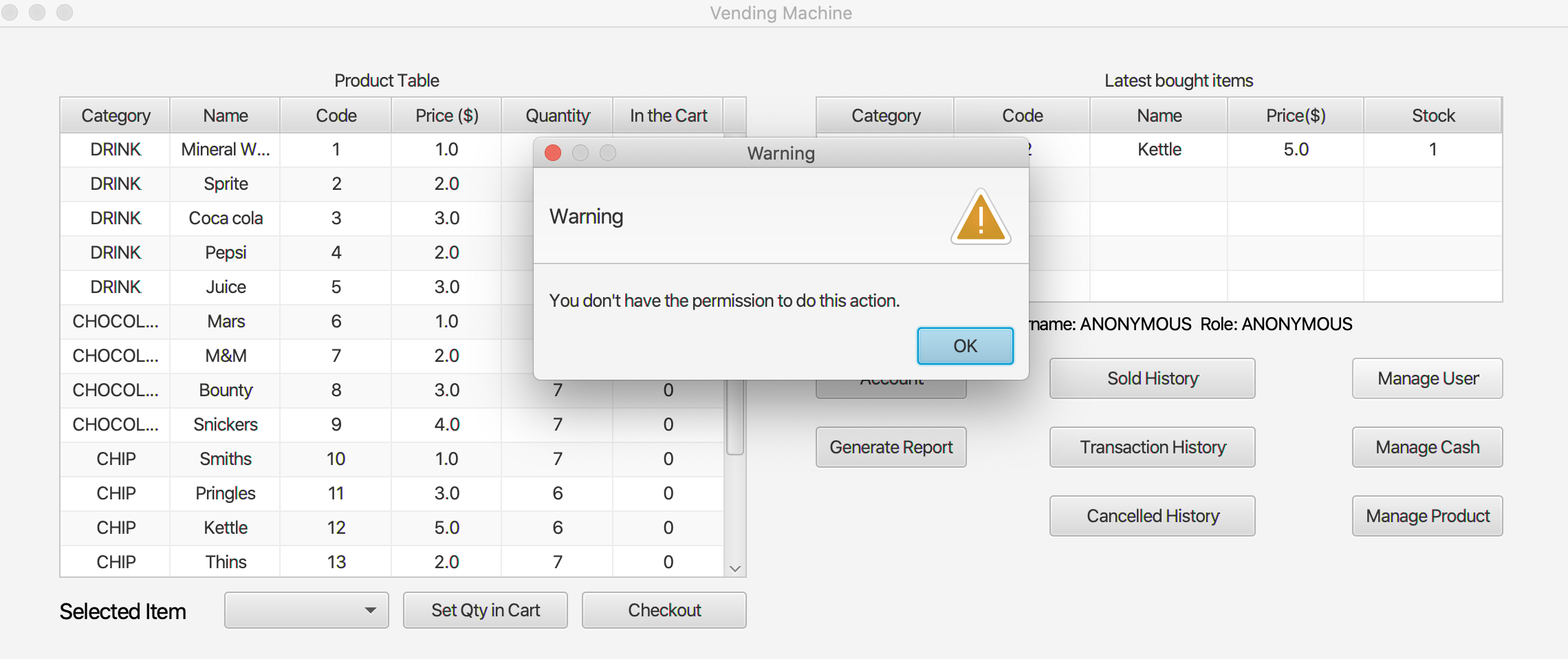
Task: Close the Warning dialog with red button
Action: [x=553, y=153]
